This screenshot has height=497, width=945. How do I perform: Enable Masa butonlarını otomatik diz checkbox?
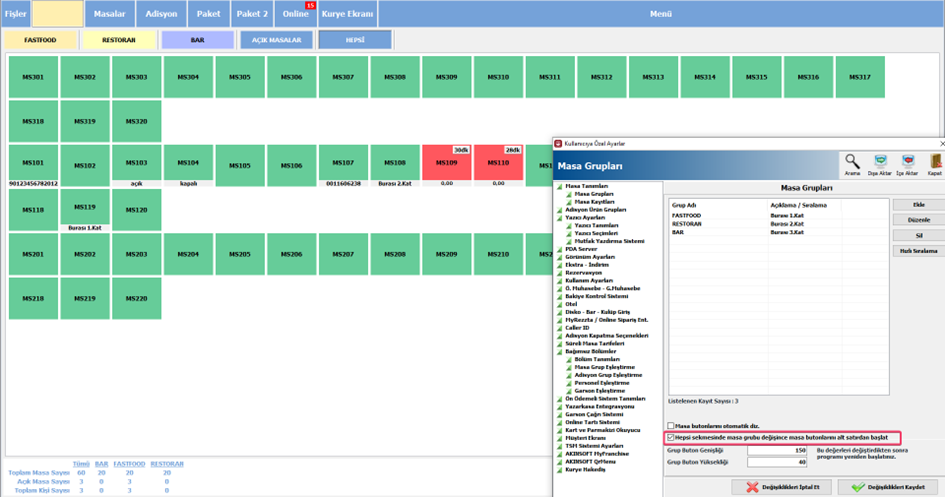671,426
